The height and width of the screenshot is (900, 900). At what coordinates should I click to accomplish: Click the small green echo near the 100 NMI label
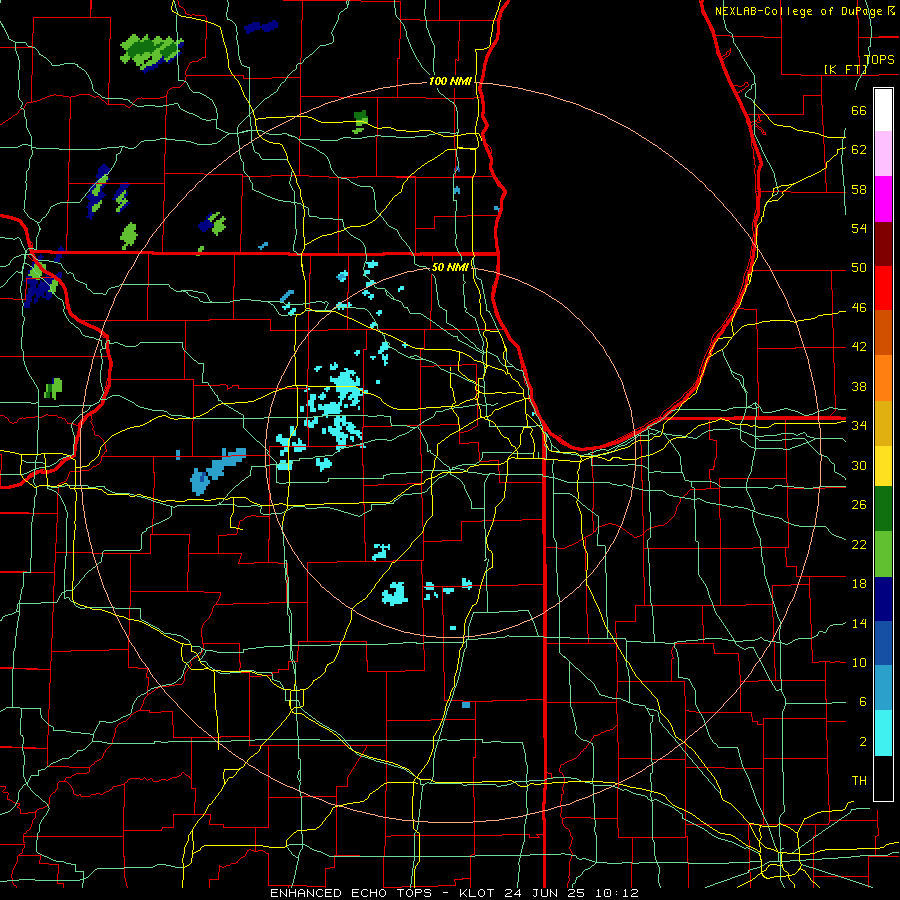(x=360, y=121)
